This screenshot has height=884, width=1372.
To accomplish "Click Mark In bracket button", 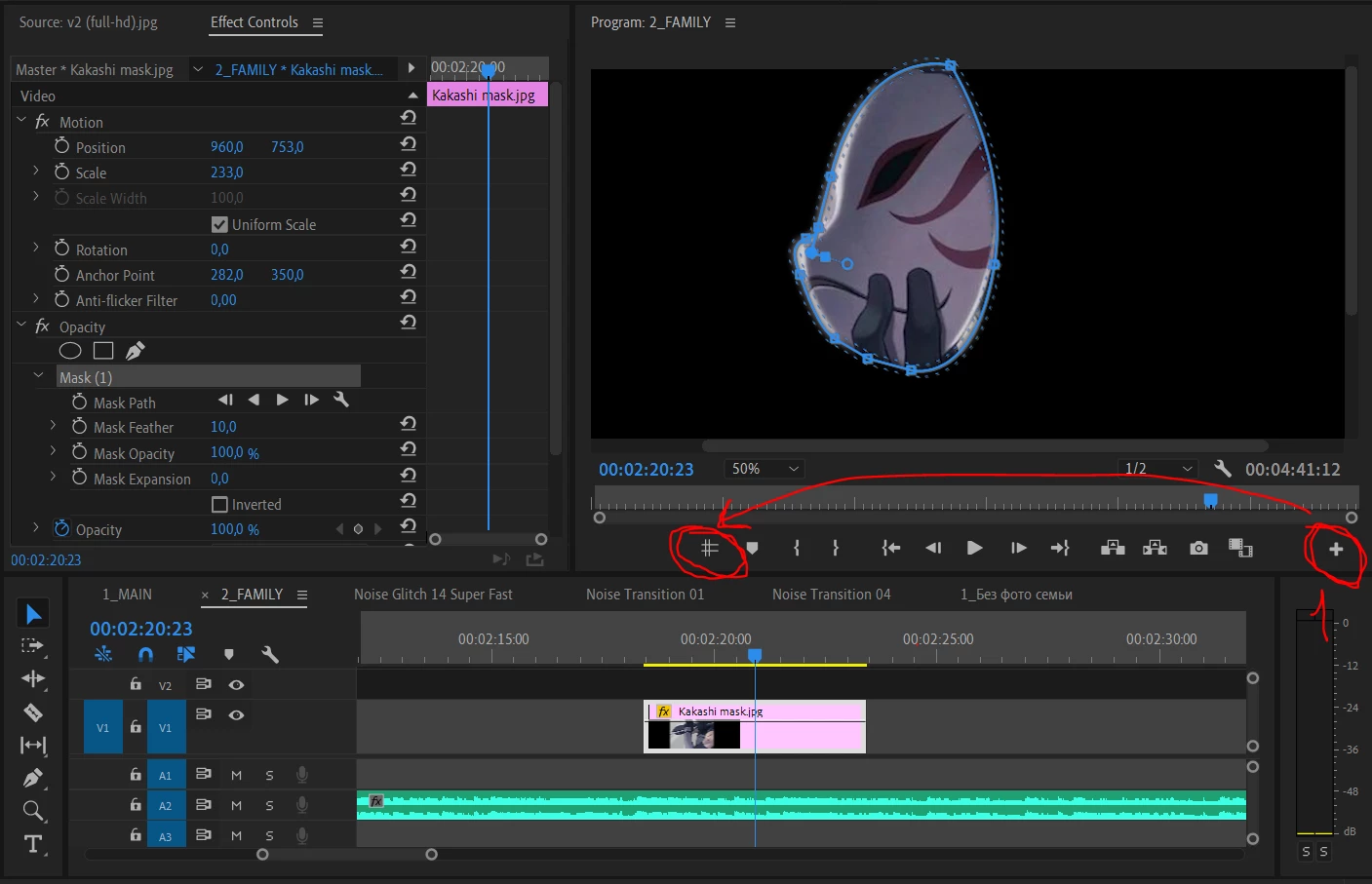I will click(x=797, y=548).
